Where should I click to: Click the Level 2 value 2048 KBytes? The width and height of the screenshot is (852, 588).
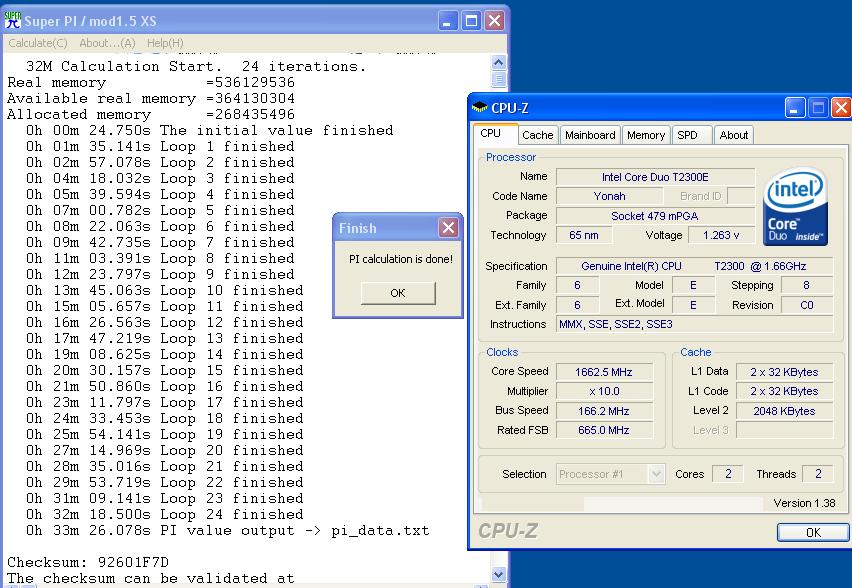coord(784,411)
